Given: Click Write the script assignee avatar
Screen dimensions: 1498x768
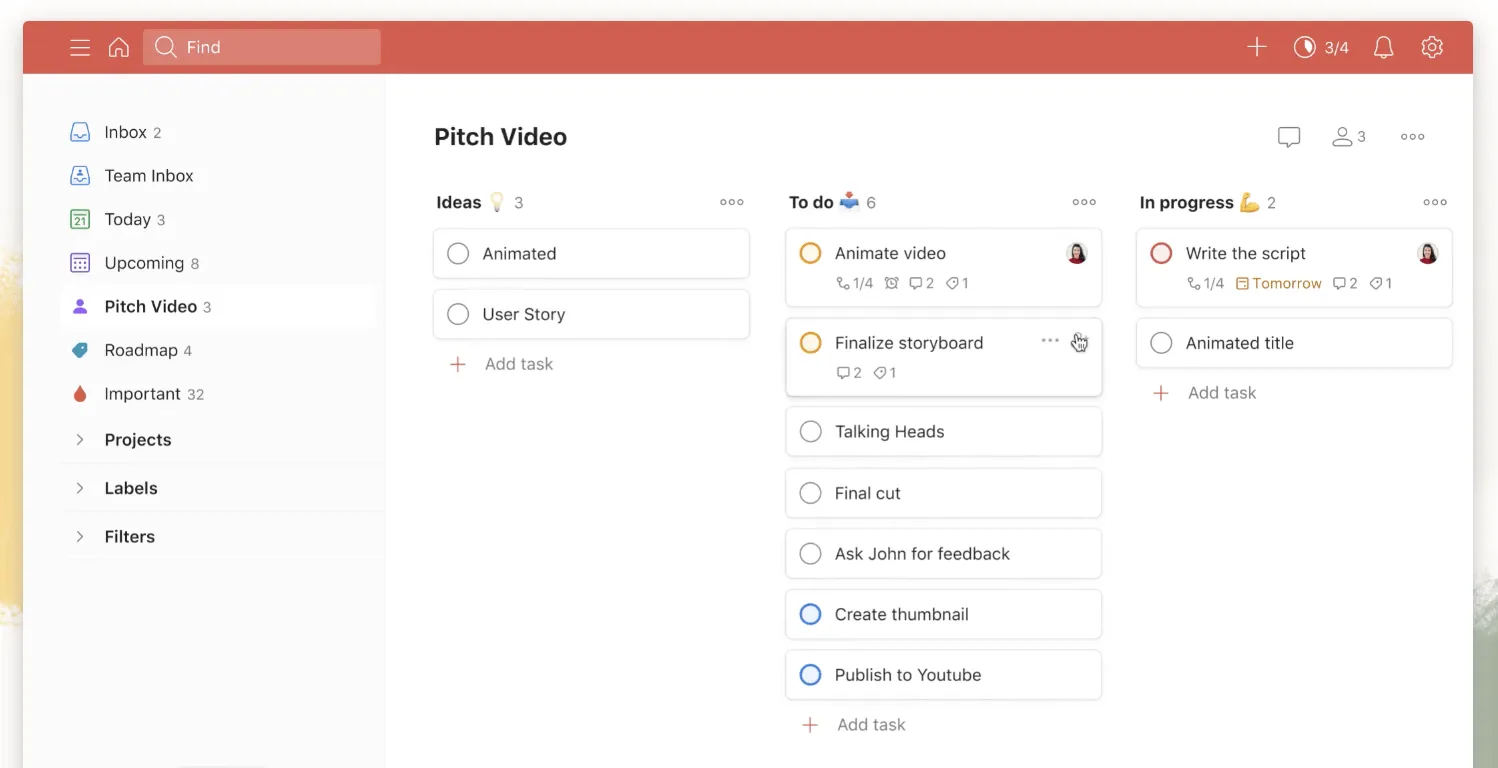Looking at the screenshot, I should [1428, 253].
